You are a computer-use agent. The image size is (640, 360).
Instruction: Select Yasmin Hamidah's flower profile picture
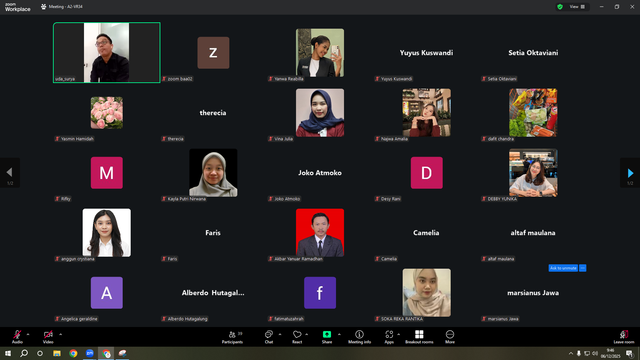[x=107, y=113]
